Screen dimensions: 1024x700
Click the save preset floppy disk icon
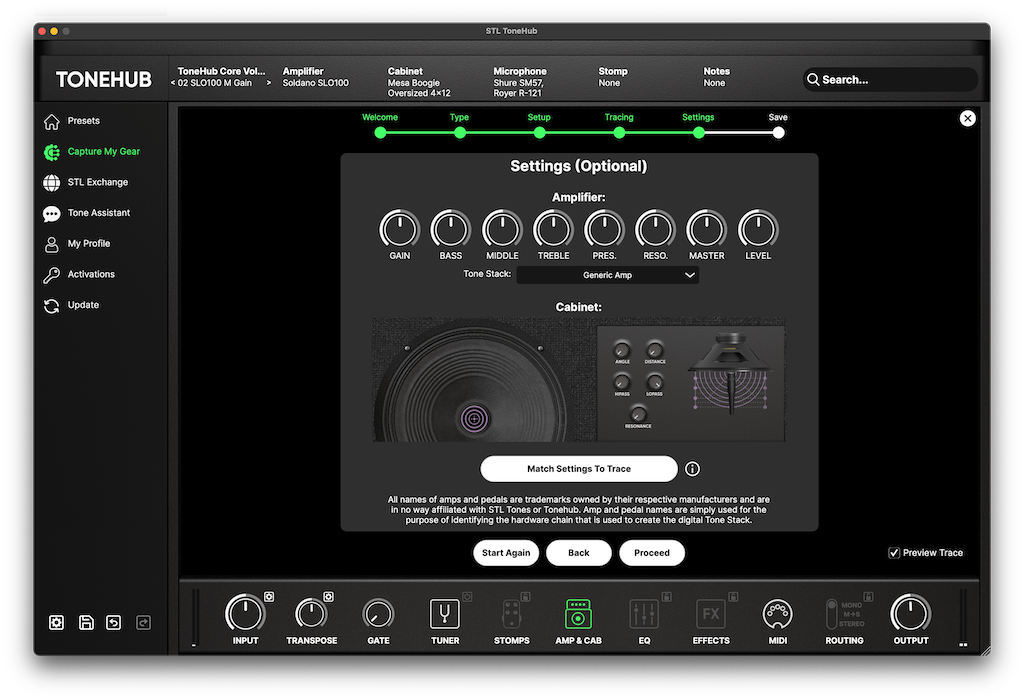coord(86,623)
